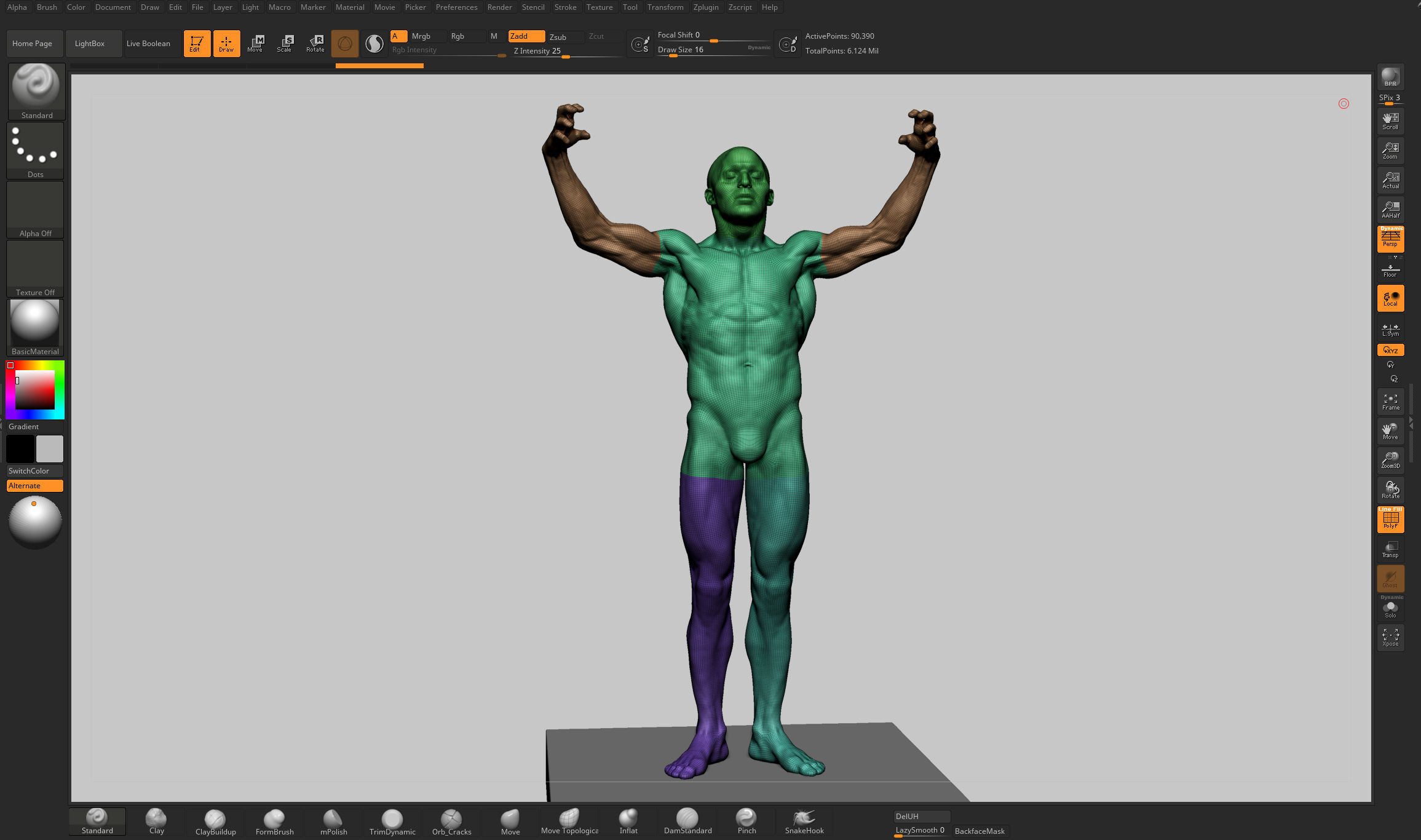Toggle the Floor grid
The height and width of the screenshot is (840, 1421).
pyautogui.click(x=1390, y=270)
